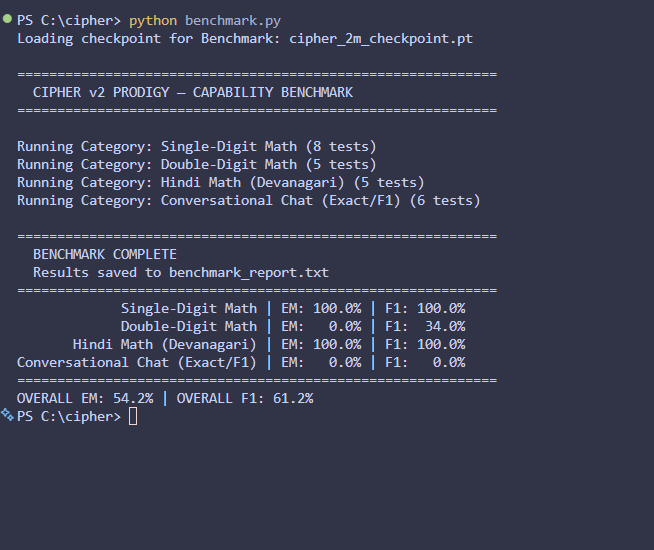Click 'F1: 0.0%' in Conversational Chat row
This screenshot has height=550, width=654.
[x=425, y=362]
